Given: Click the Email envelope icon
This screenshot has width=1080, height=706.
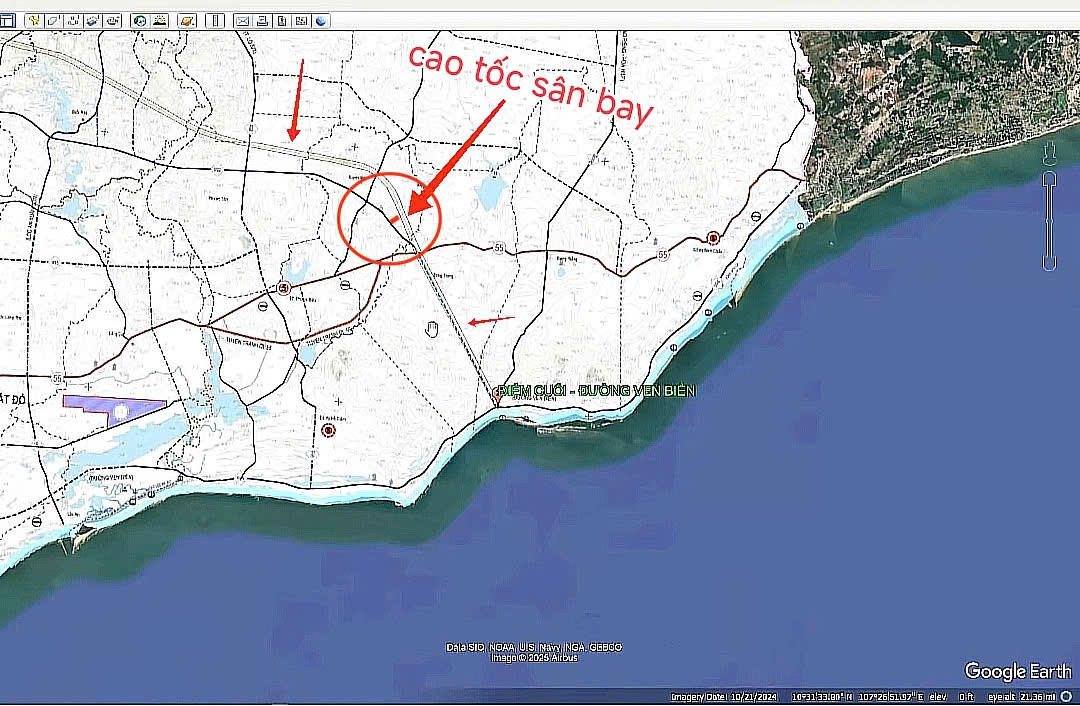Looking at the screenshot, I should [242, 21].
